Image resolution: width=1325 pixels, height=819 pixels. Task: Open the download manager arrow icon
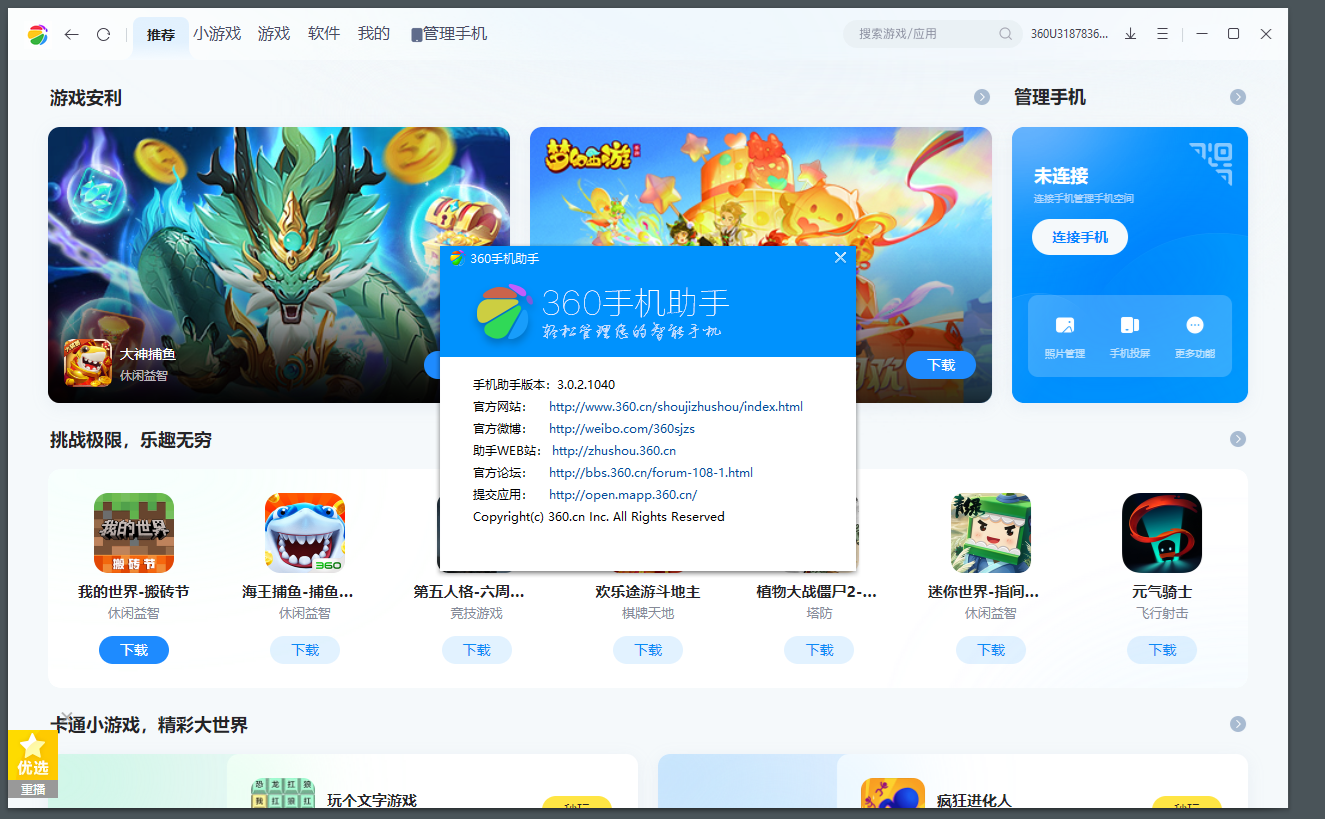[1131, 34]
